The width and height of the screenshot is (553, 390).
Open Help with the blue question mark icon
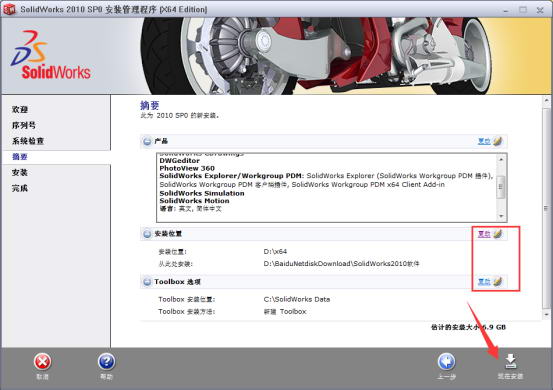tap(107, 362)
